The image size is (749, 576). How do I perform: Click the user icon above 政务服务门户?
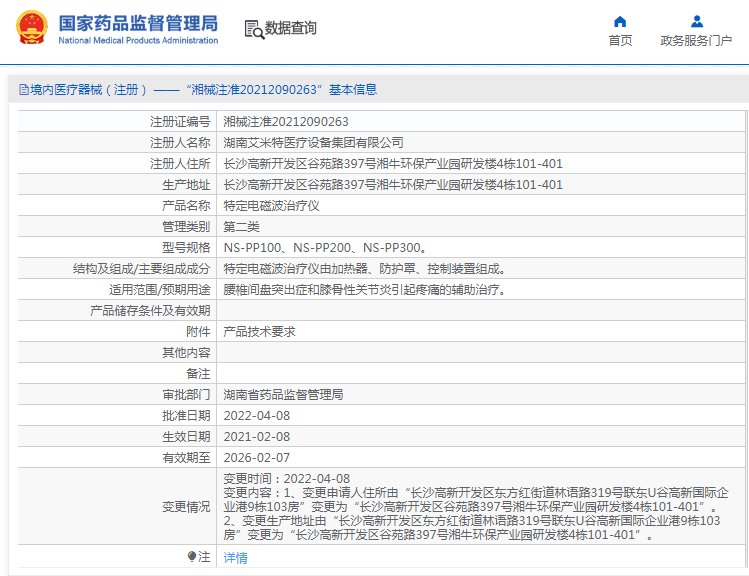(x=696, y=21)
